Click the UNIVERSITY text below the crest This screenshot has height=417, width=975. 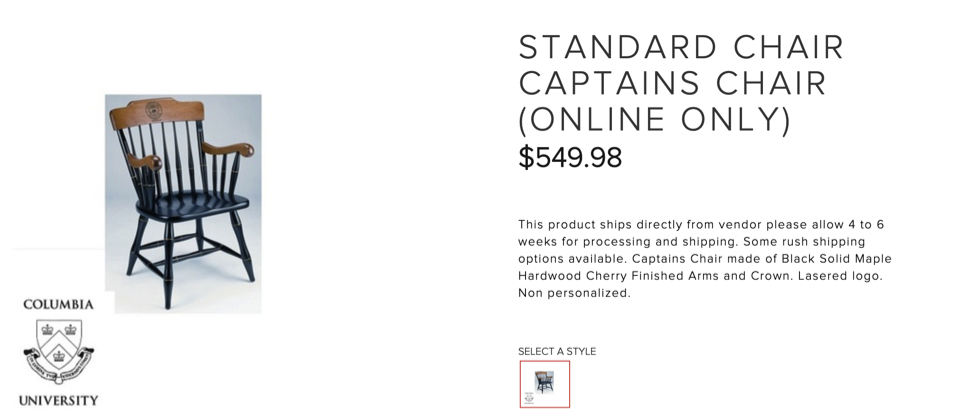(x=58, y=400)
